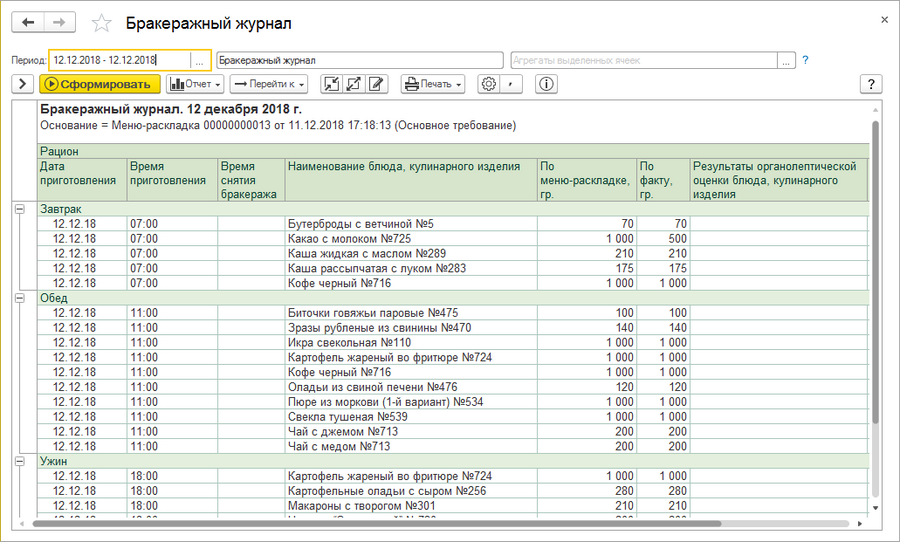This screenshot has height=542, width=900.
Task: Click in the Период date field
Action: [118, 60]
